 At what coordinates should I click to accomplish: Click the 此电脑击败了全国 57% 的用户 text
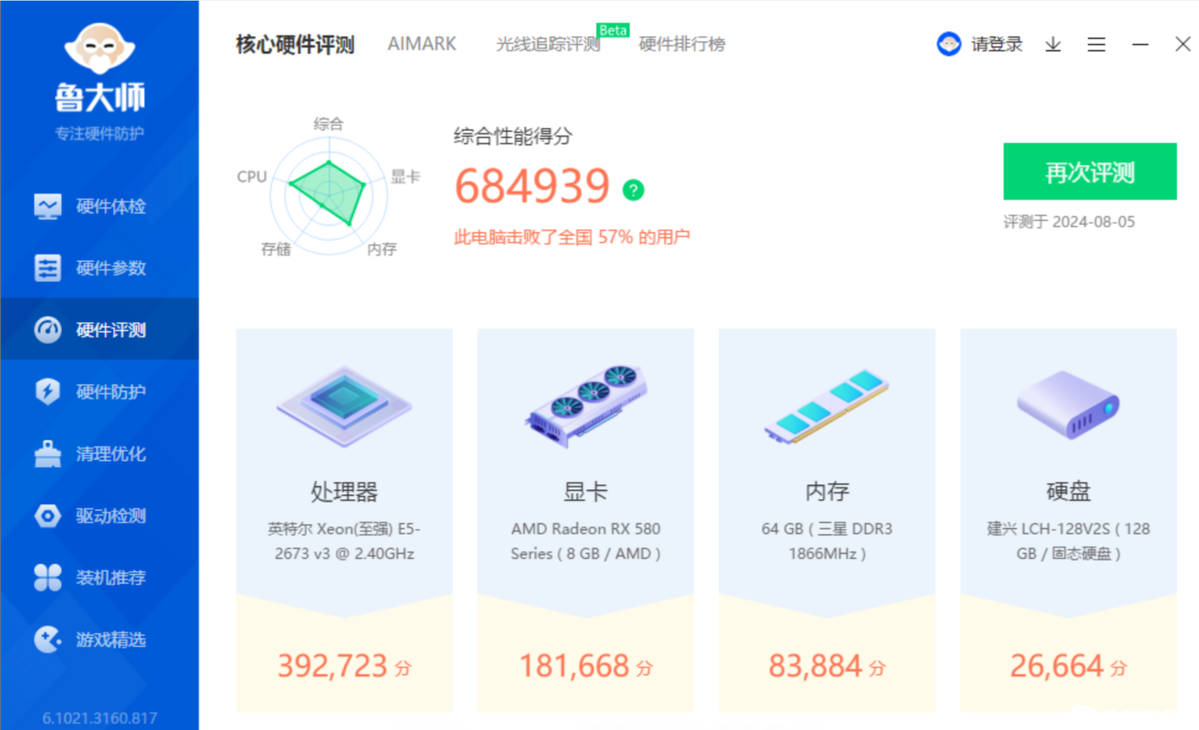(x=572, y=237)
